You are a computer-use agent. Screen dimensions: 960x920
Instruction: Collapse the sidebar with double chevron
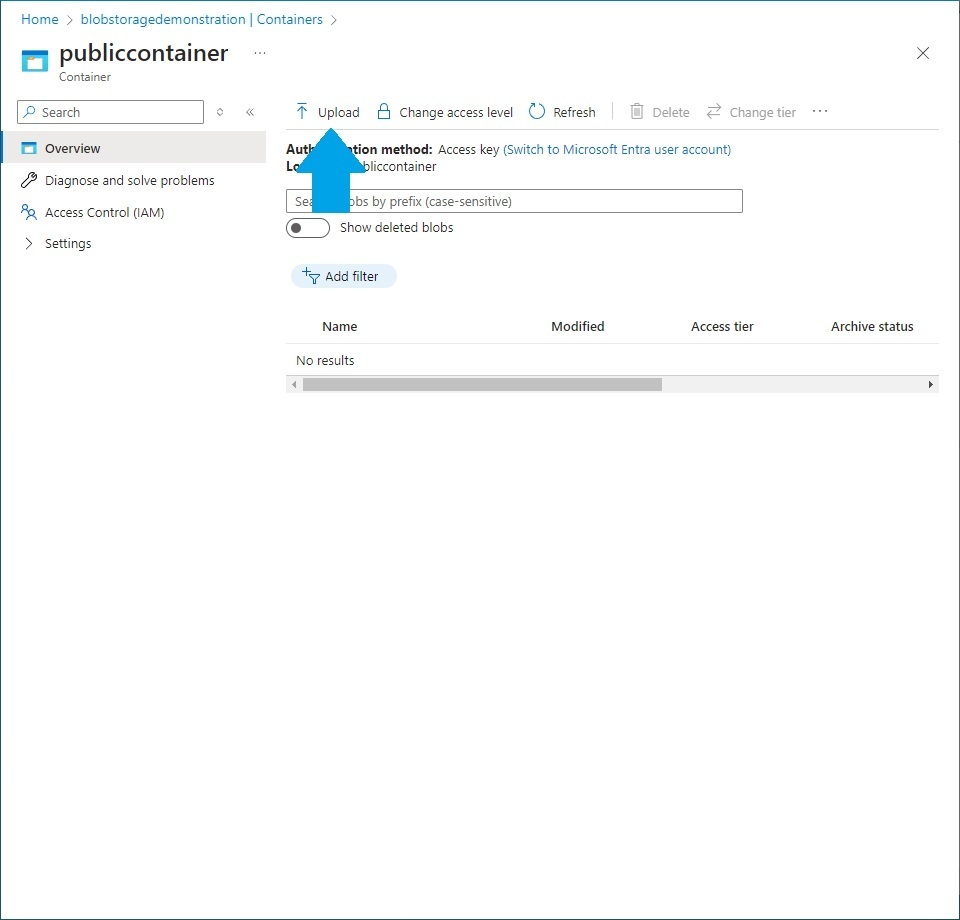pos(250,112)
